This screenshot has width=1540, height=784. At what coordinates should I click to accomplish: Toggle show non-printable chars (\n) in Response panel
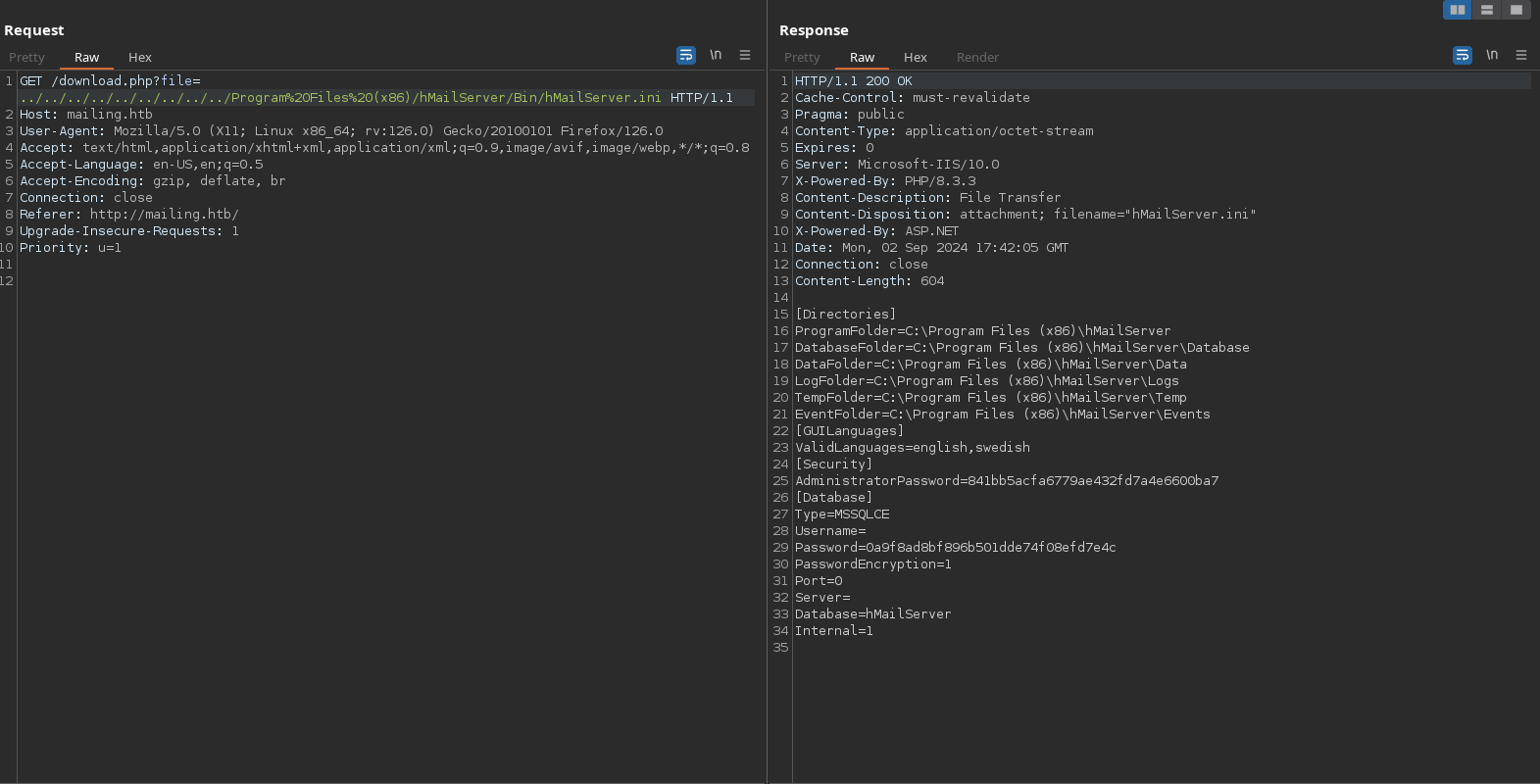tap(1492, 55)
